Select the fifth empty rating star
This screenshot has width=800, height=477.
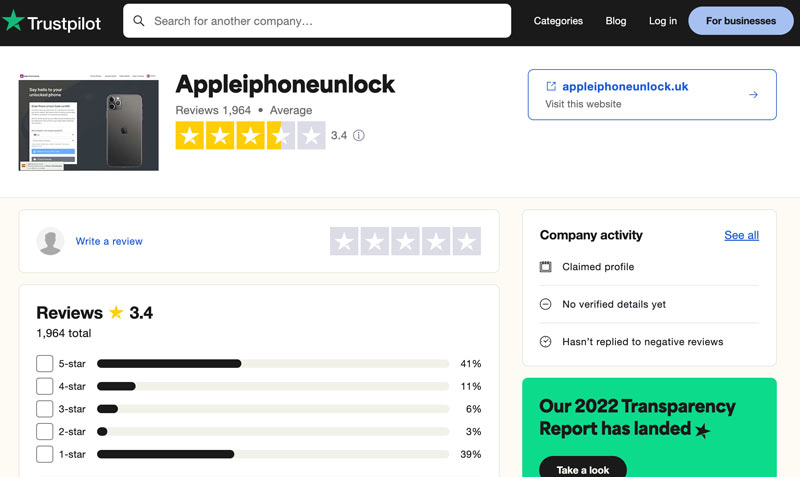tap(466, 241)
